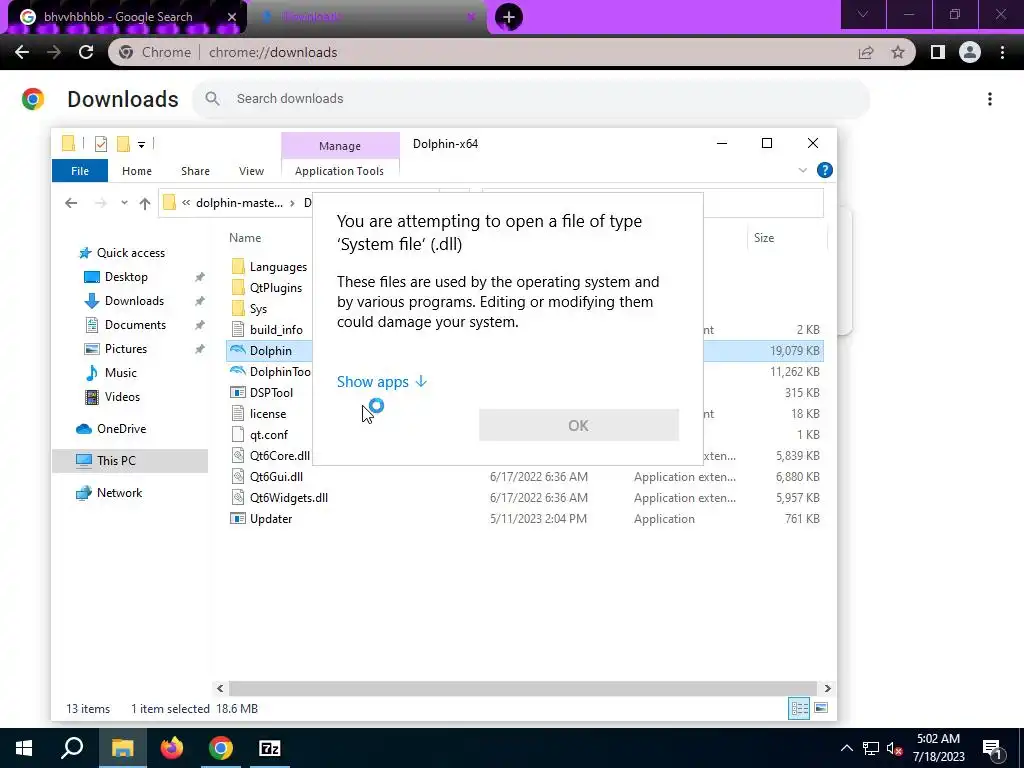
Task: Click the properties checkmark in quick access toolbar
Action: click(101, 144)
